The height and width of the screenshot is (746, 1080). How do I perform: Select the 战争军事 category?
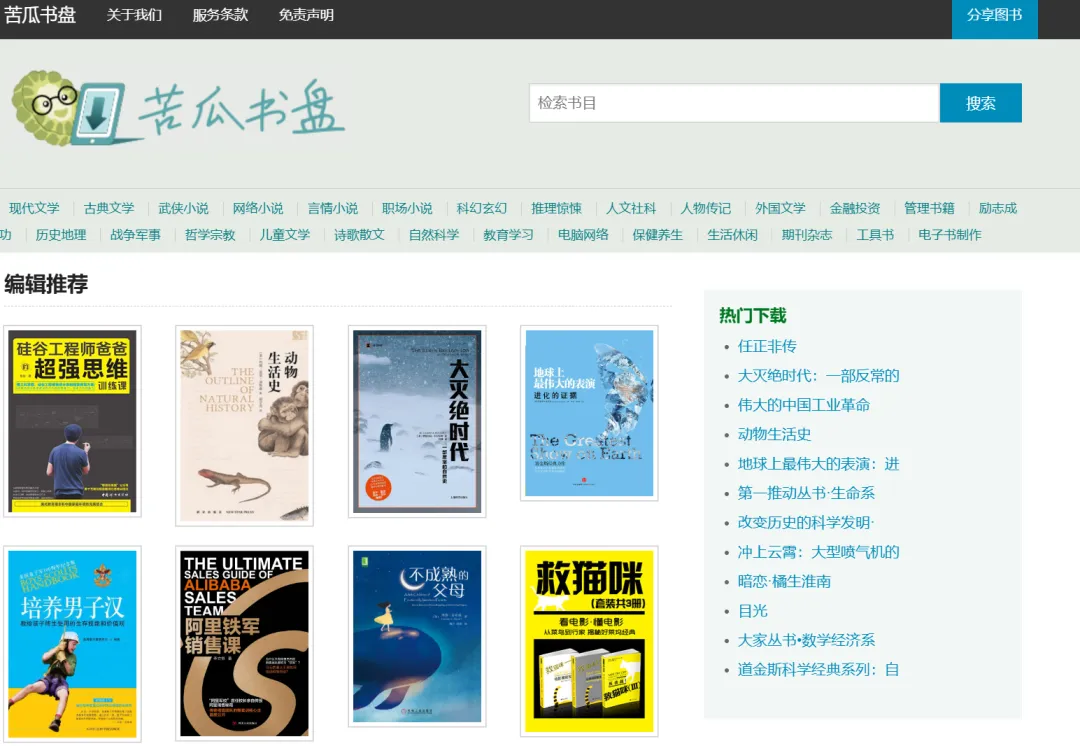(x=136, y=235)
